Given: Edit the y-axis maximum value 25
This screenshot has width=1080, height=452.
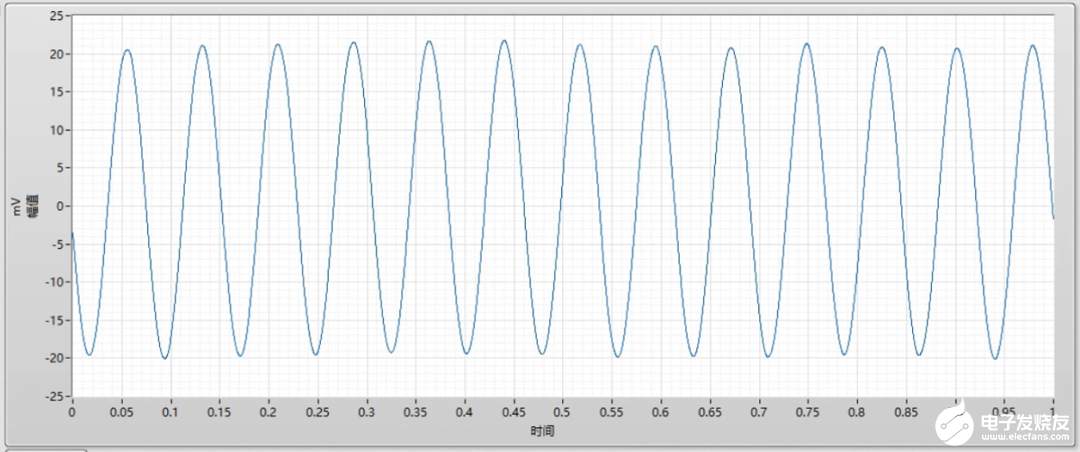Looking at the screenshot, I should [56, 16].
